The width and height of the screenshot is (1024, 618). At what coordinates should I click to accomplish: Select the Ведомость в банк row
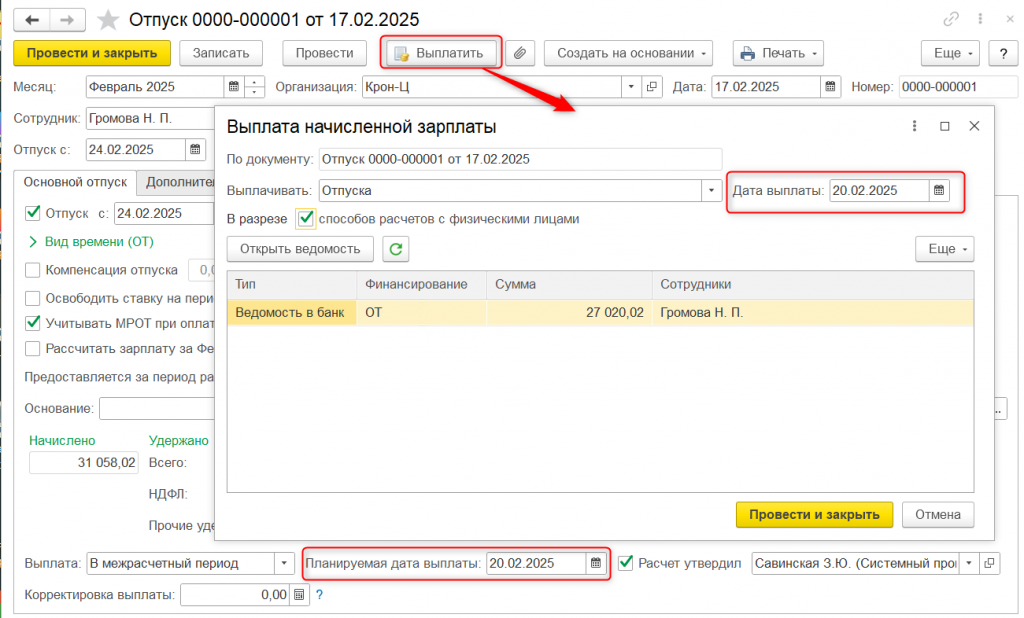[600, 312]
